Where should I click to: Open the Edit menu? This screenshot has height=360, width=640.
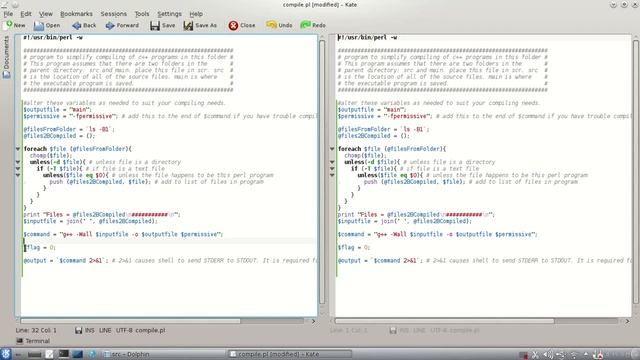coord(26,14)
